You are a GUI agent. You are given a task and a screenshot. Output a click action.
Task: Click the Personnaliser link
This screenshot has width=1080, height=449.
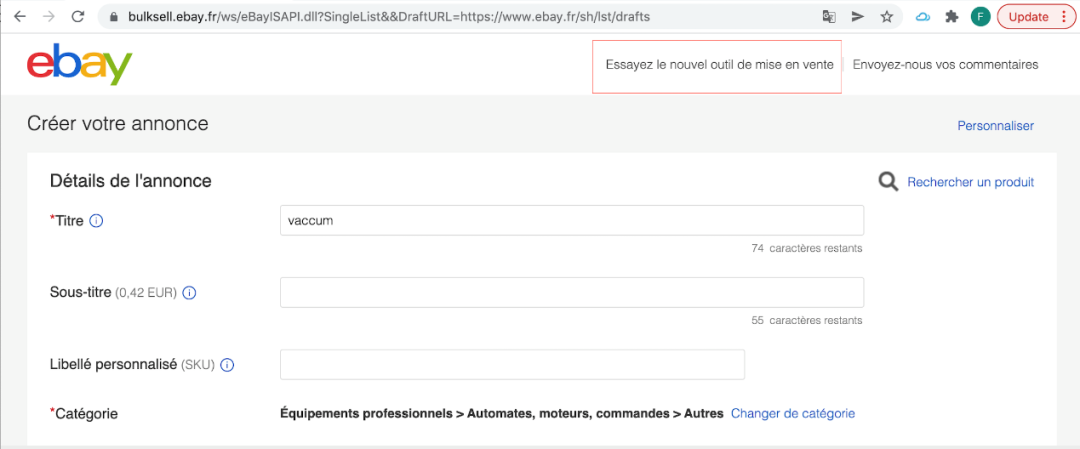pyautogui.click(x=995, y=126)
